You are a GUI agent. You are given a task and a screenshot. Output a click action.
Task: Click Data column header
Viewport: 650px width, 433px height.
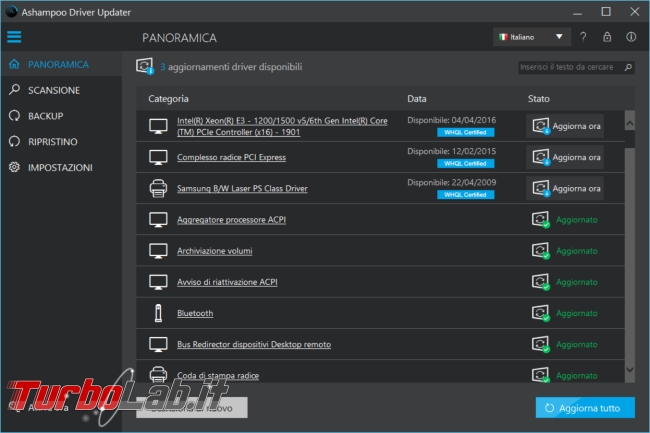click(417, 99)
